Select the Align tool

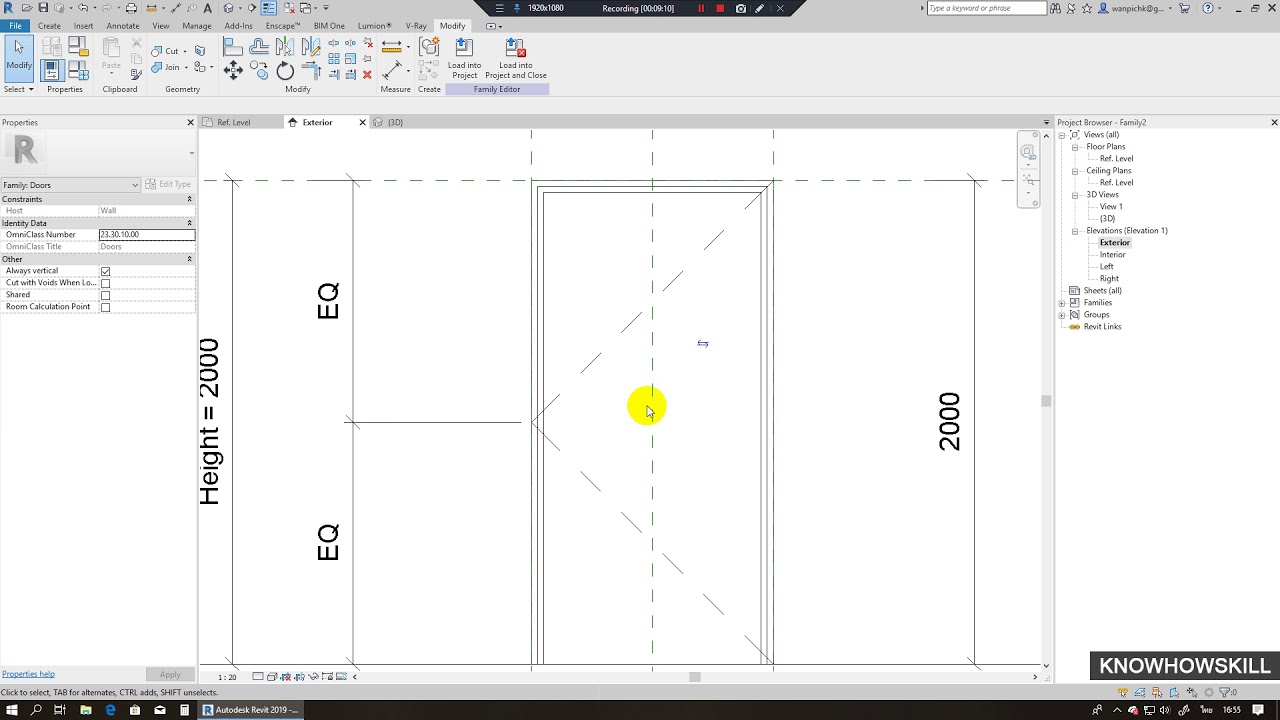tap(233, 46)
